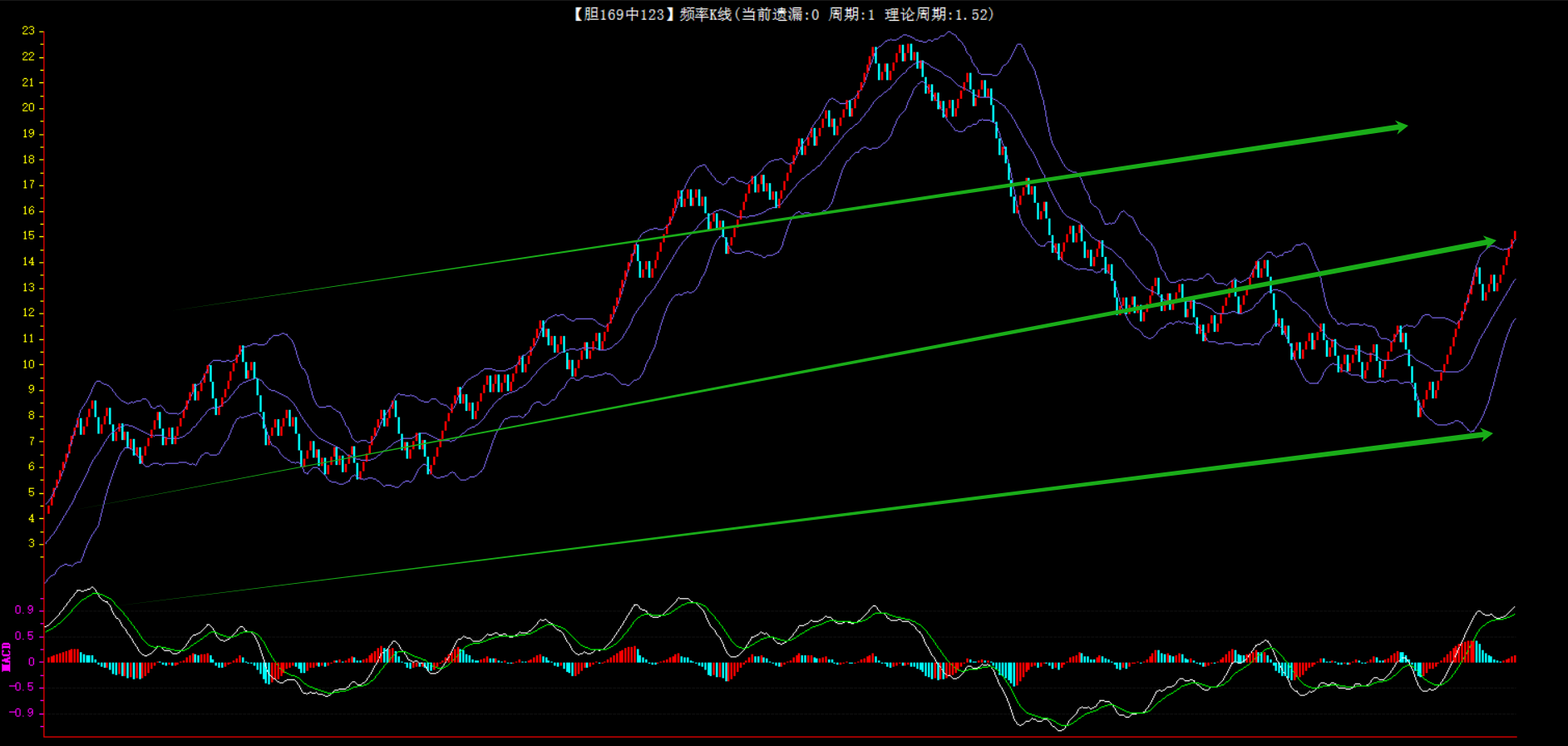Click the magenta MACD label on left edge
This screenshot has height=746, width=1568.
coord(7,656)
